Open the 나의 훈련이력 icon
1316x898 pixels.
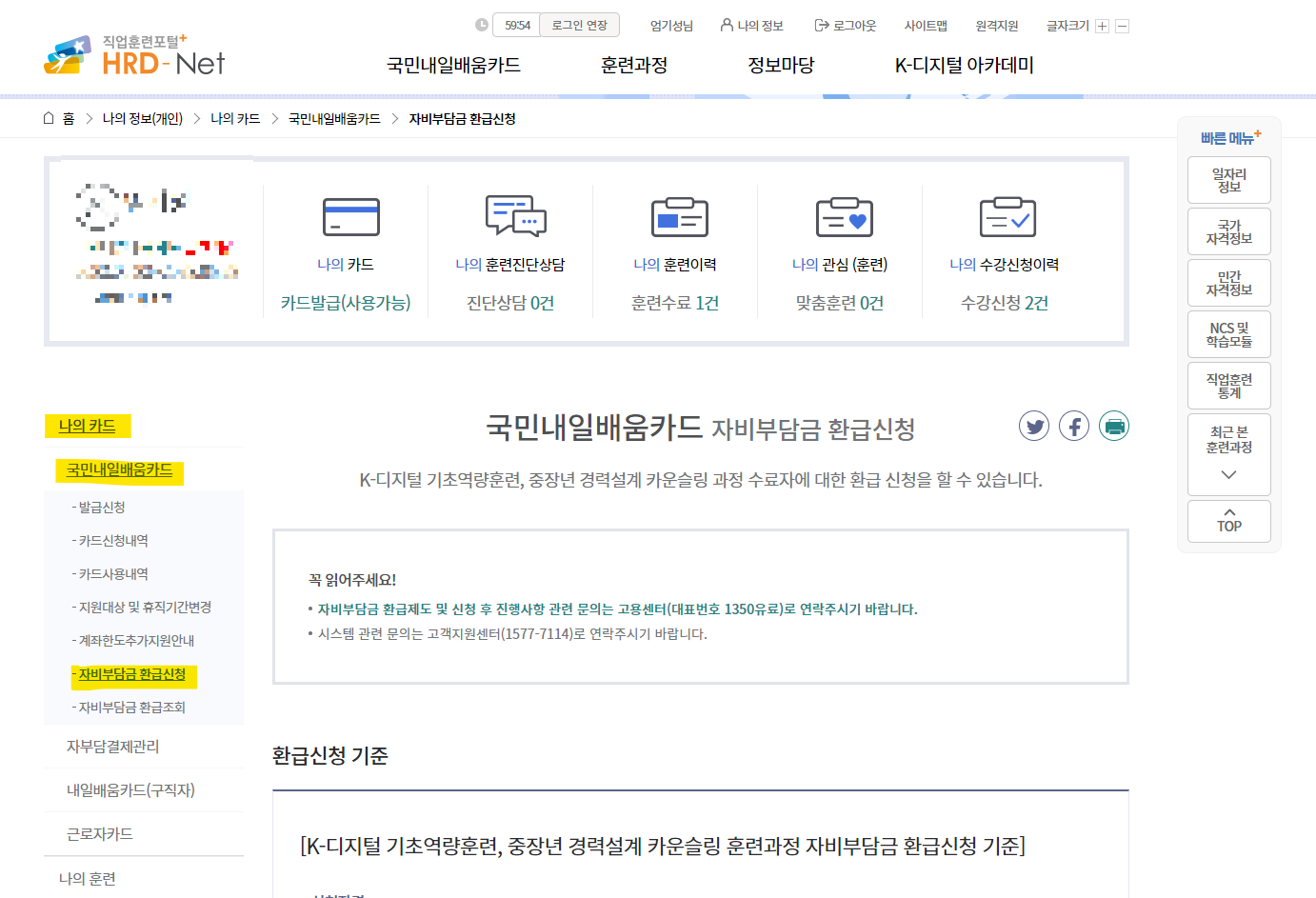coord(680,217)
